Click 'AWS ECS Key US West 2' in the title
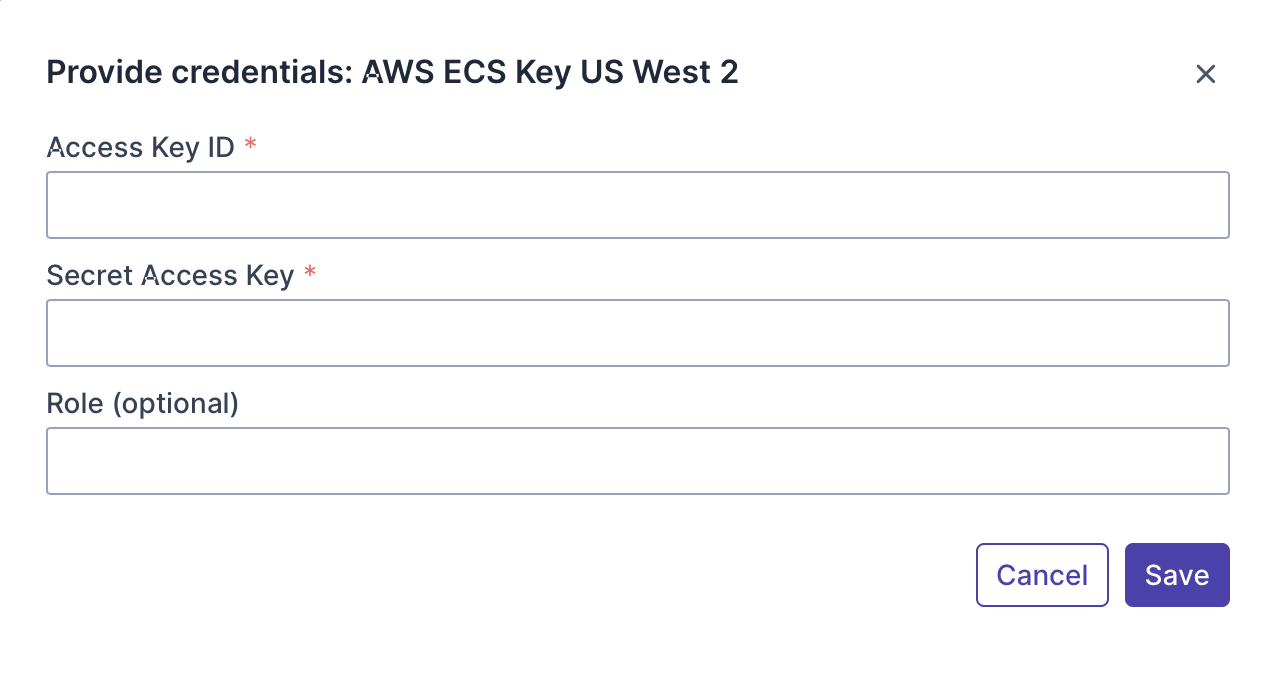This screenshot has width=1274, height=684. (550, 72)
